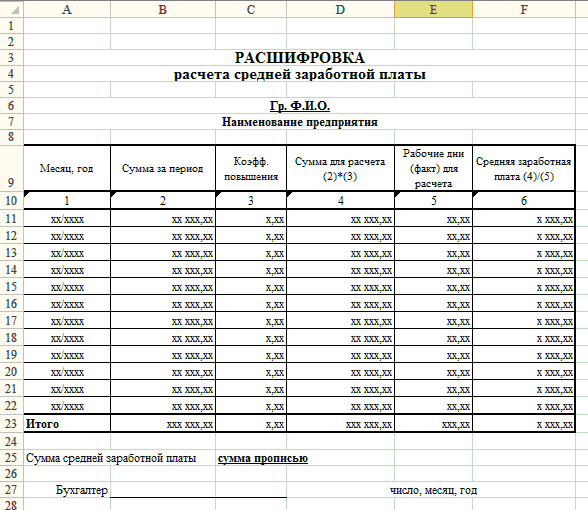Select the 'Сумма за период' header cell
Screen dimensions: 588x510
click(x=163, y=168)
